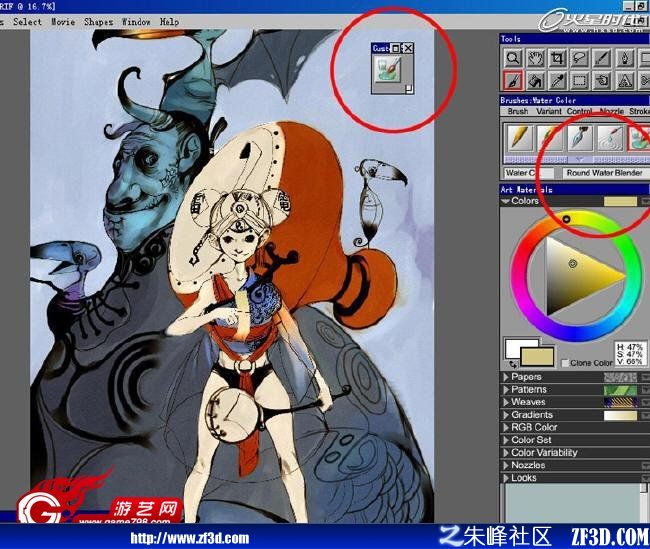Open the Shapes menu
This screenshot has height=549, width=650.
point(98,22)
